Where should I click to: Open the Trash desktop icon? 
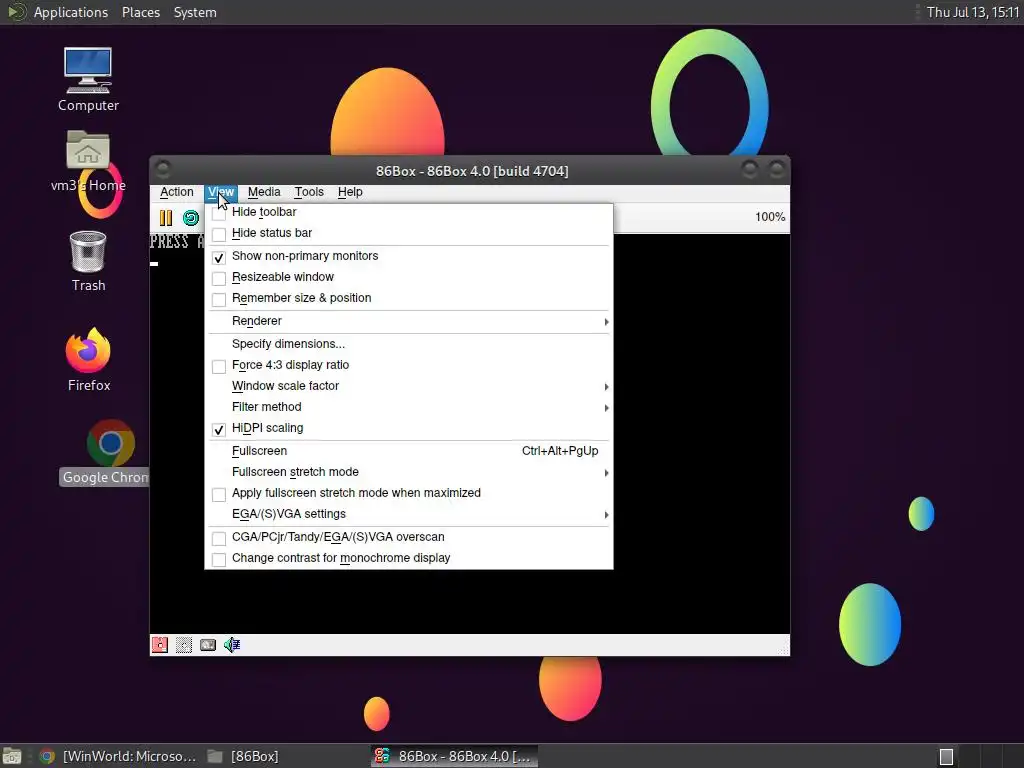(x=88, y=261)
